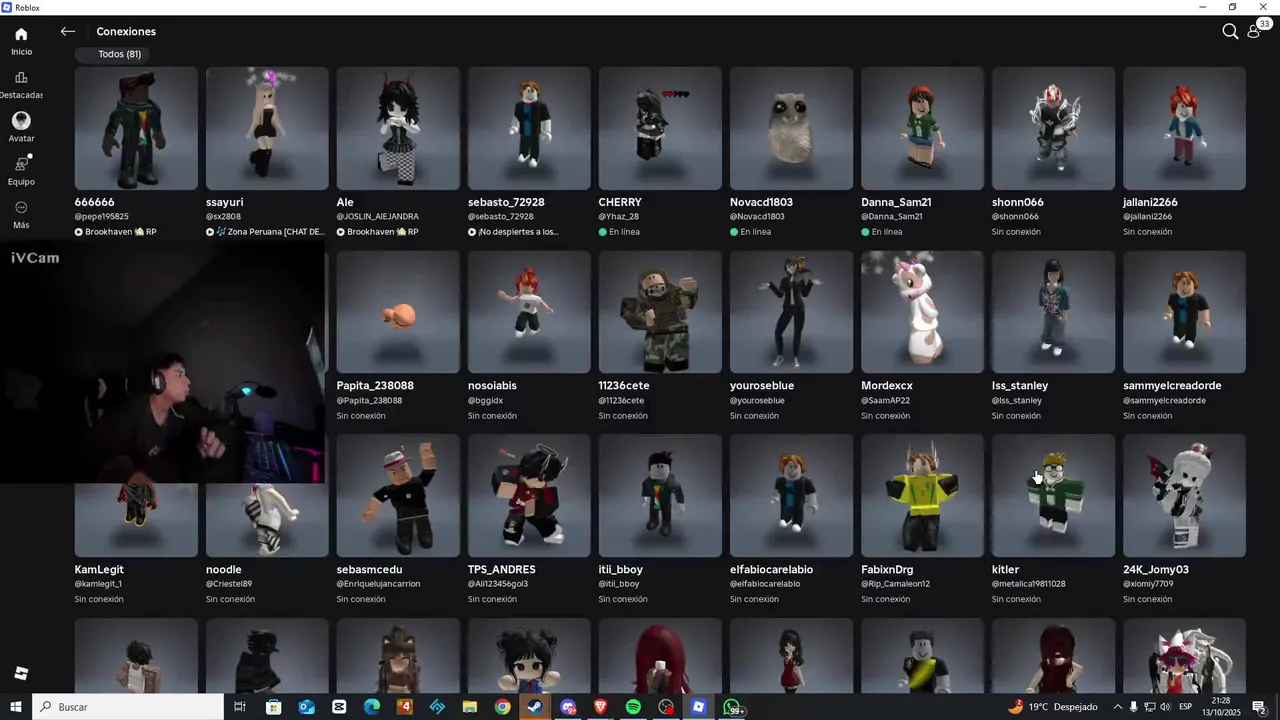Go back with the arrow beside Conexiones

[x=67, y=32]
